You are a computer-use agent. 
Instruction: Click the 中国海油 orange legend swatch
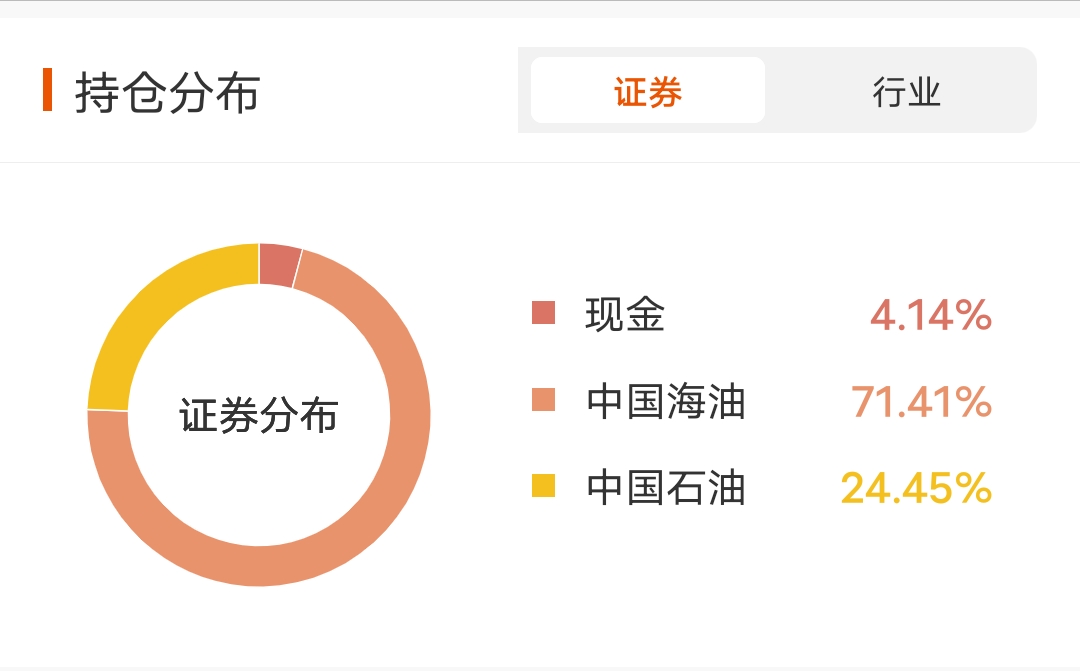point(543,400)
